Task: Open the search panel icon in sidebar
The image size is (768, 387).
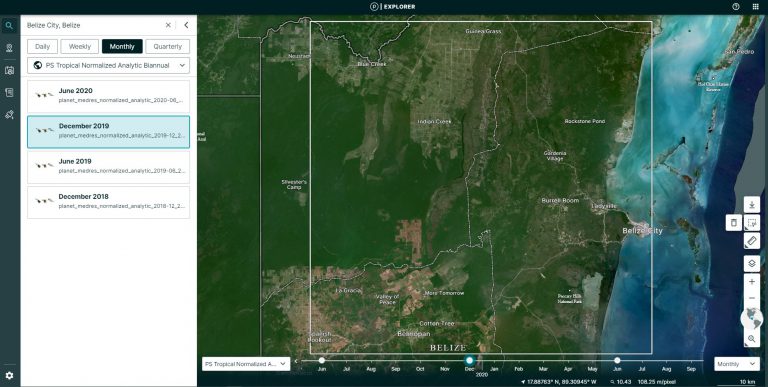Action: point(9,25)
